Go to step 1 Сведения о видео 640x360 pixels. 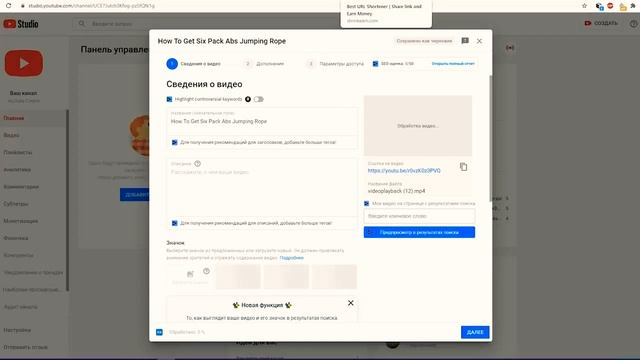[193, 64]
